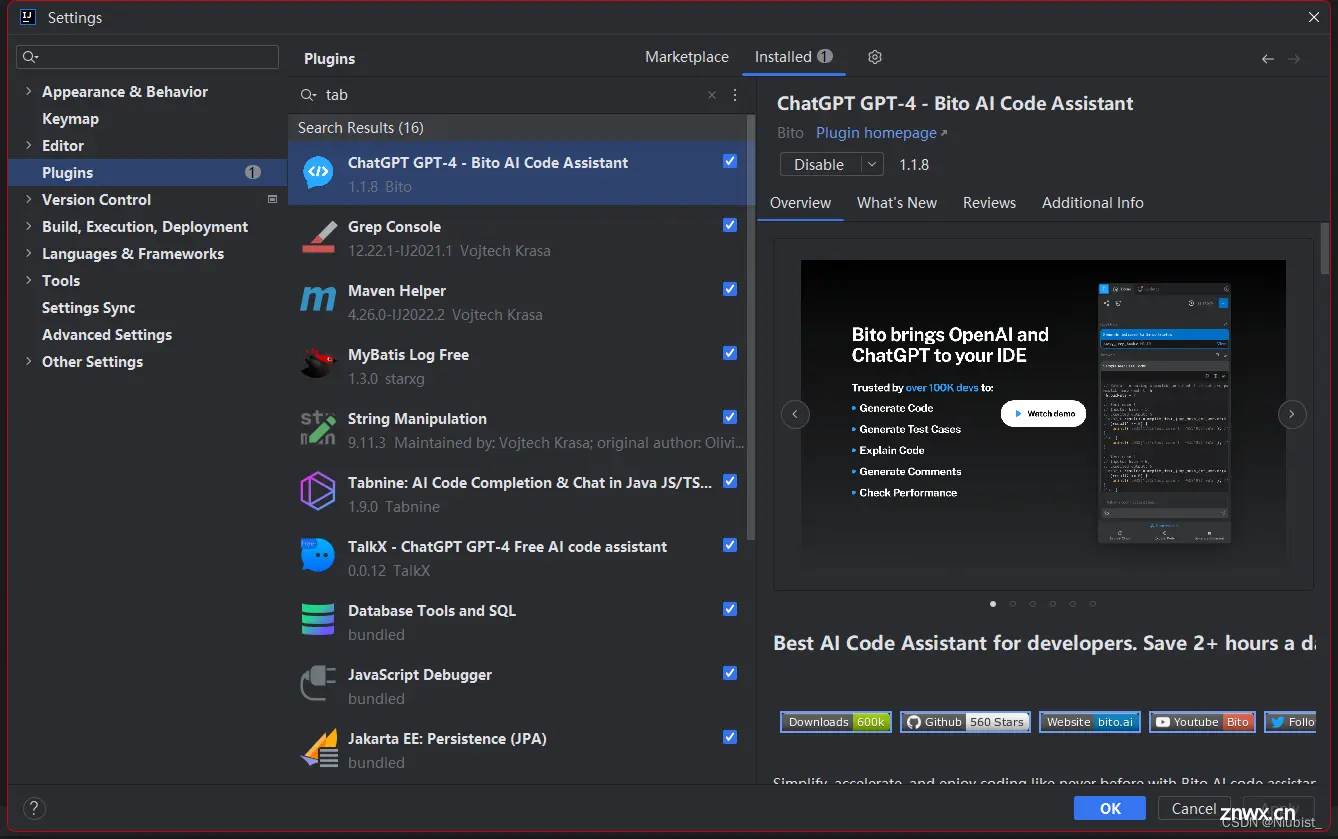Click the Watch demo button in screenshot
Viewport: 1338px width, 839px height.
(1043, 413)
